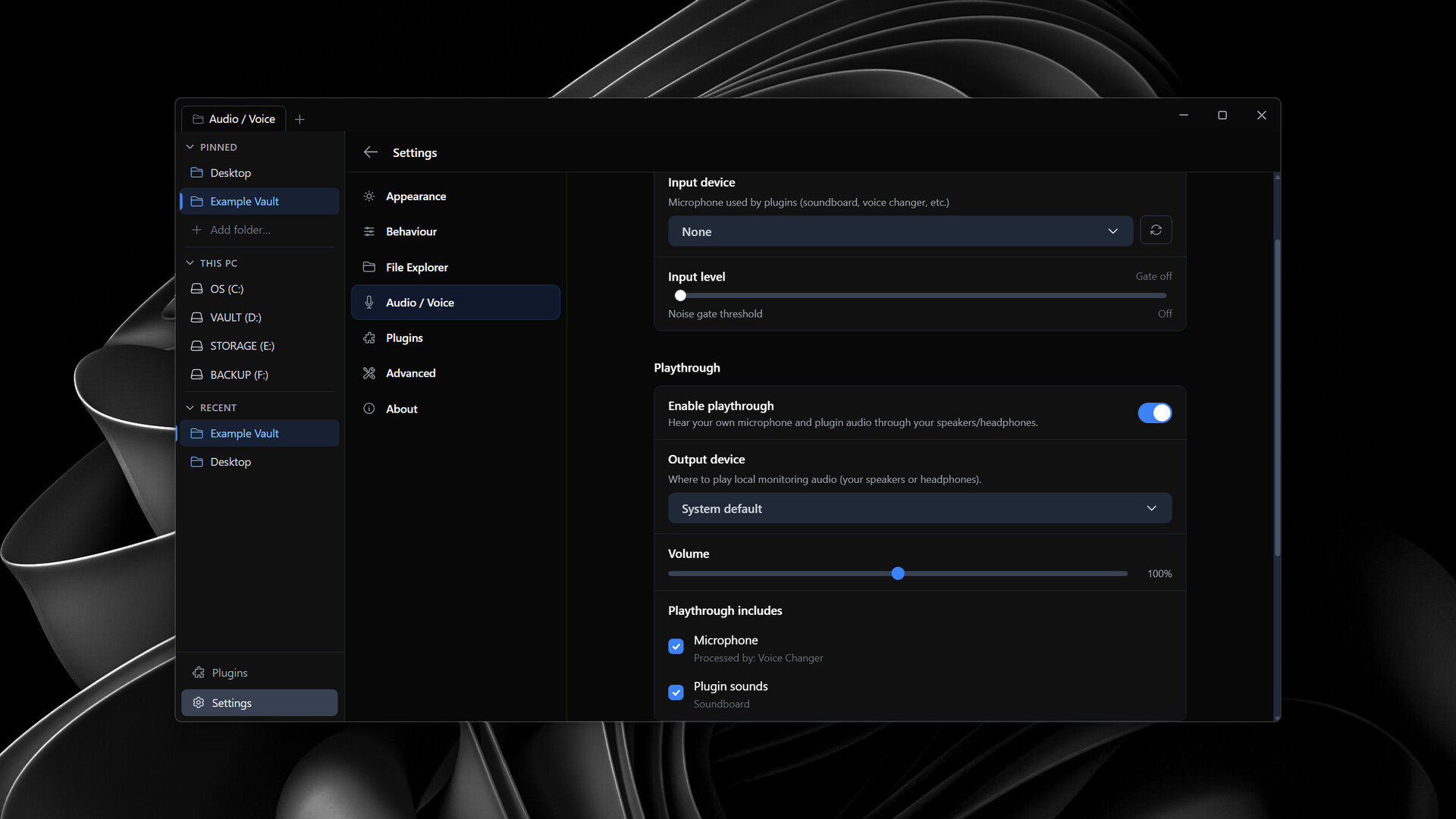
Task: Click the refresh input devices icon
Action: 1156,231
